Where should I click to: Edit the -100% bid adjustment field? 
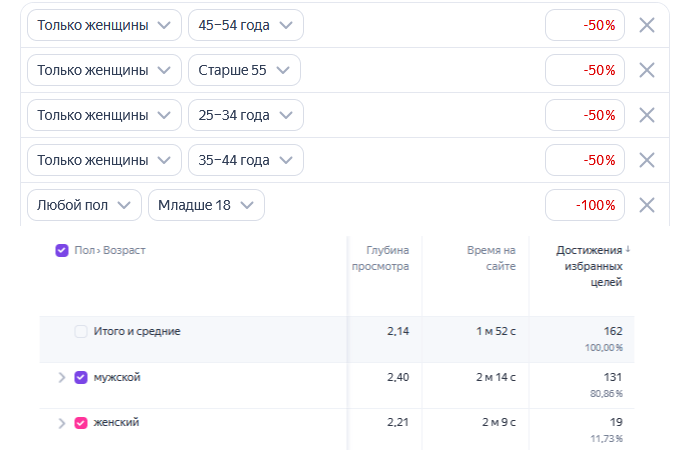pos(585,205)
